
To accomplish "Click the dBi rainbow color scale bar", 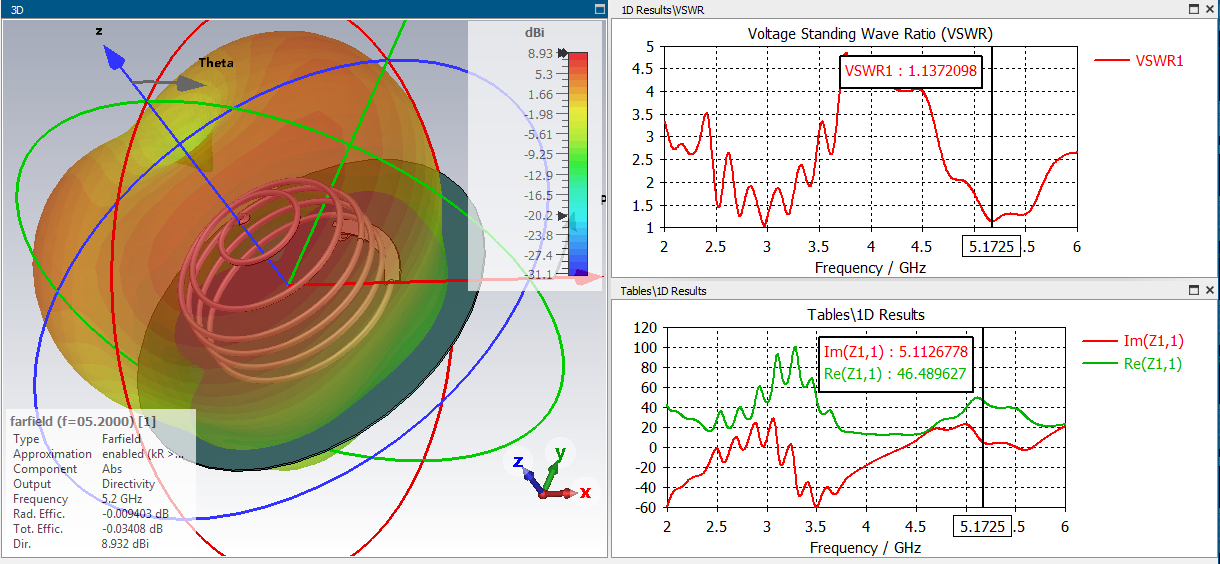I will [578, 163].
